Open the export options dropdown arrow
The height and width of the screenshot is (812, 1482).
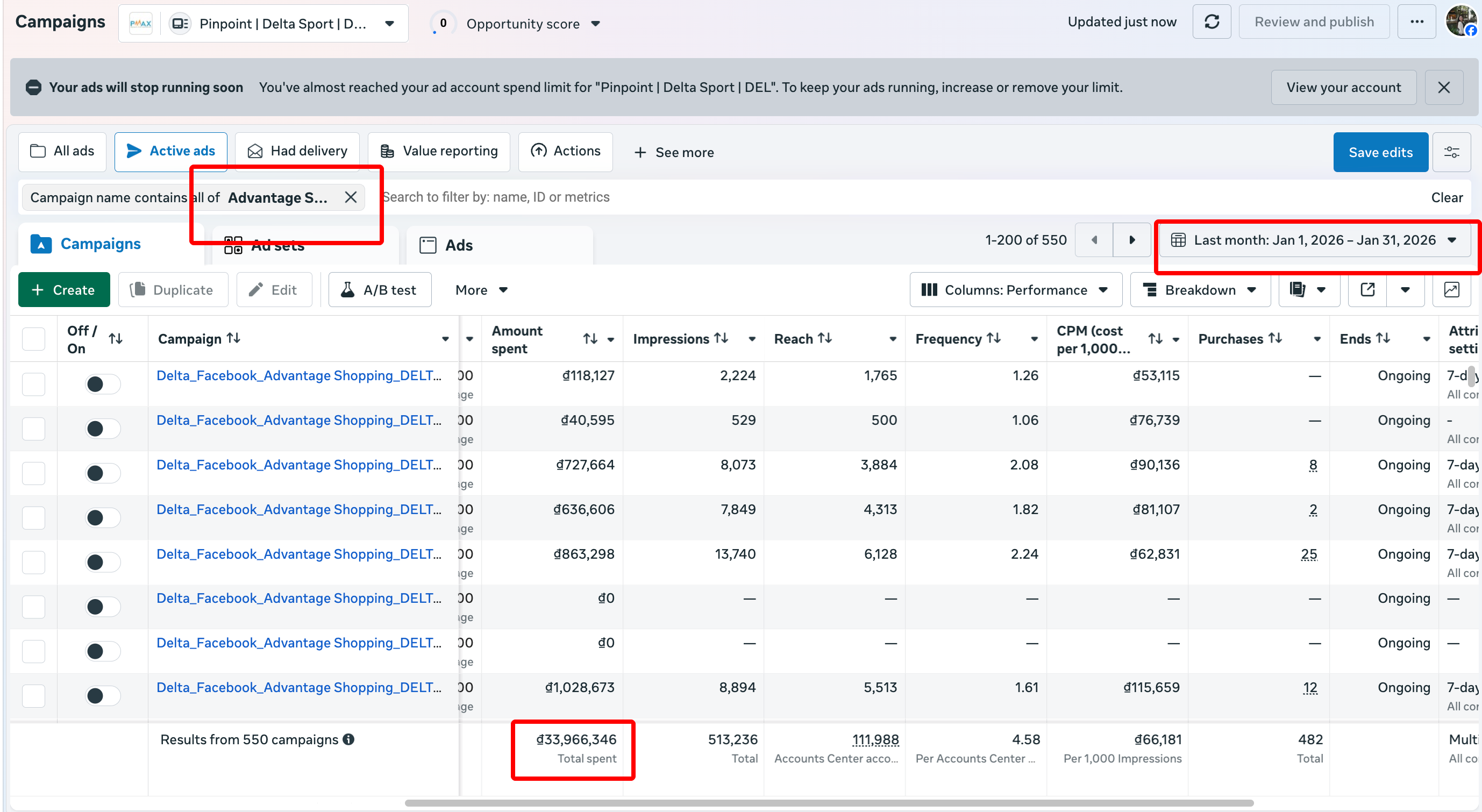[1406, 289]
